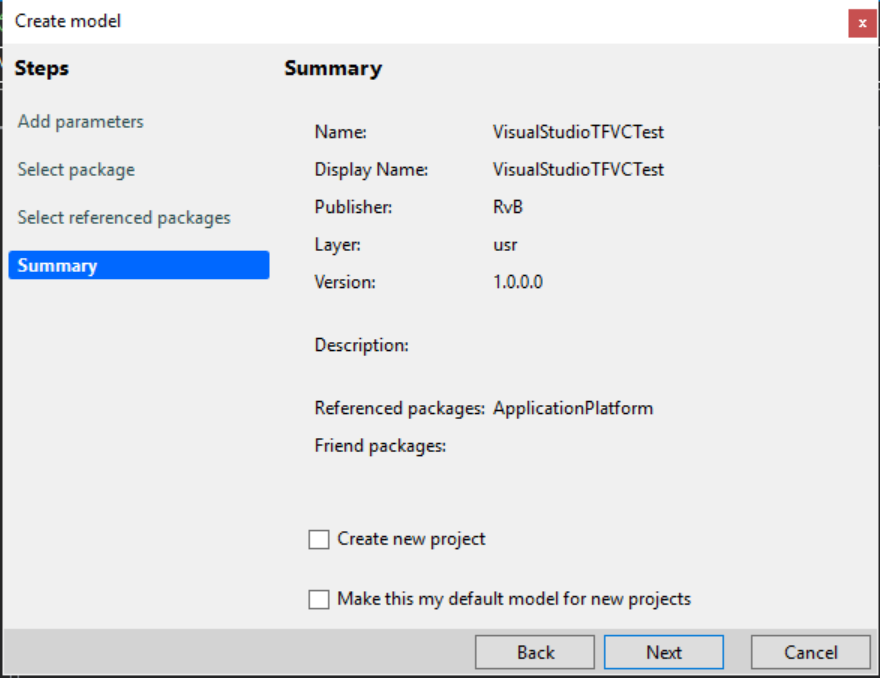Open the Select package step
The height and width of the screenshot is (678, 880).
[x=76, y=170]
